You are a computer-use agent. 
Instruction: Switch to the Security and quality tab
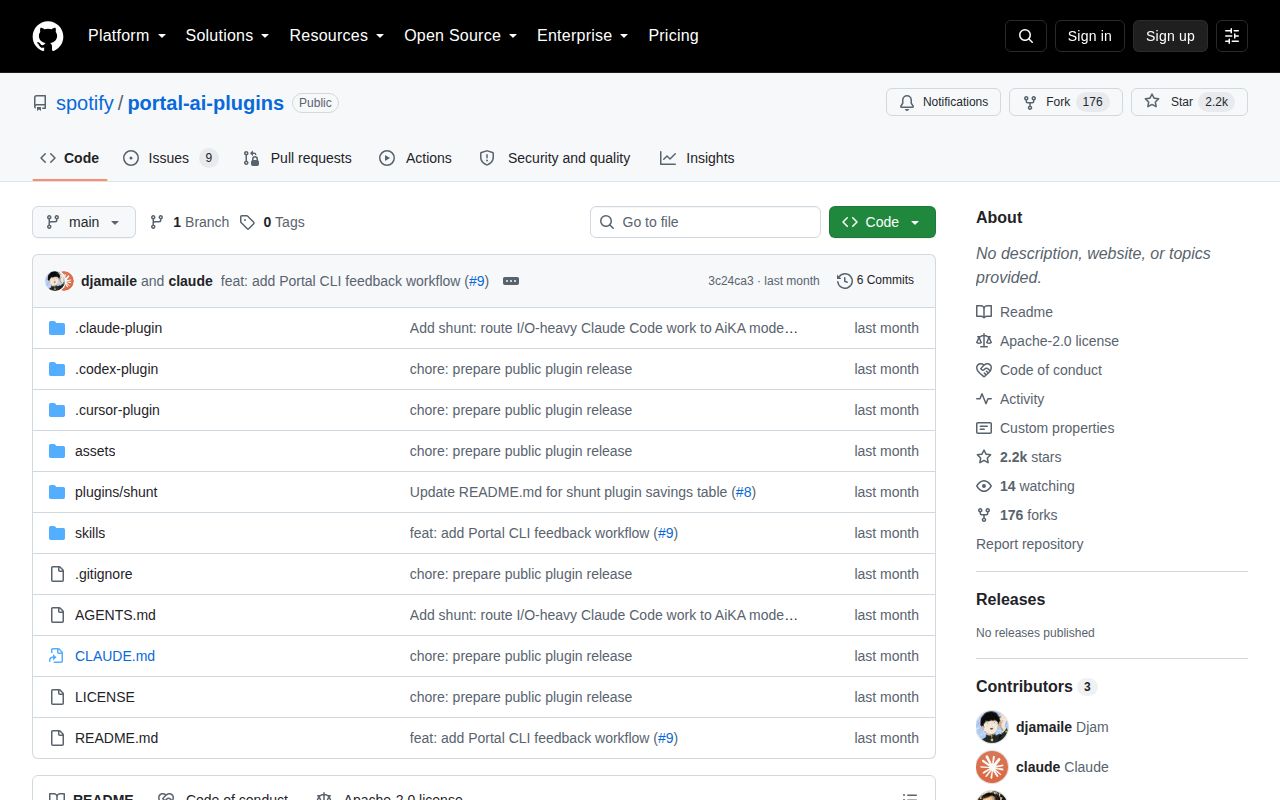point(555,158)
